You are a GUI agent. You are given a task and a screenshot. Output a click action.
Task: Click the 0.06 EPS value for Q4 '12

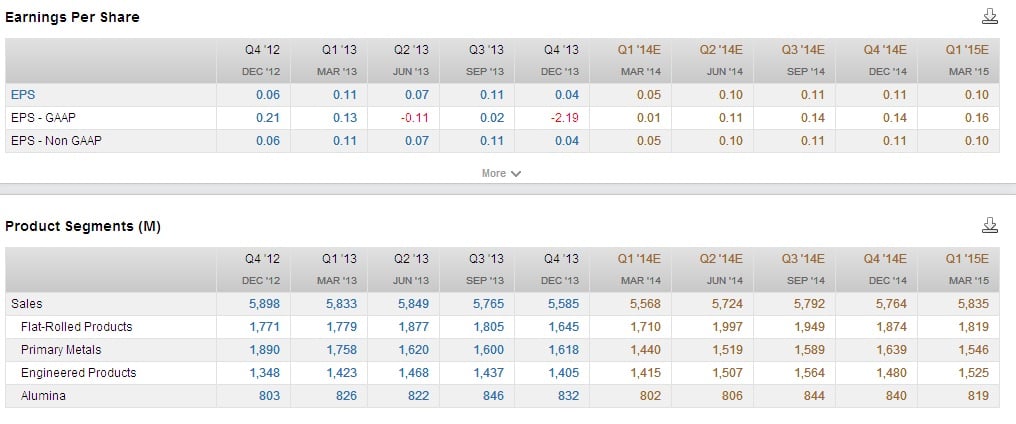click(268, 95)
